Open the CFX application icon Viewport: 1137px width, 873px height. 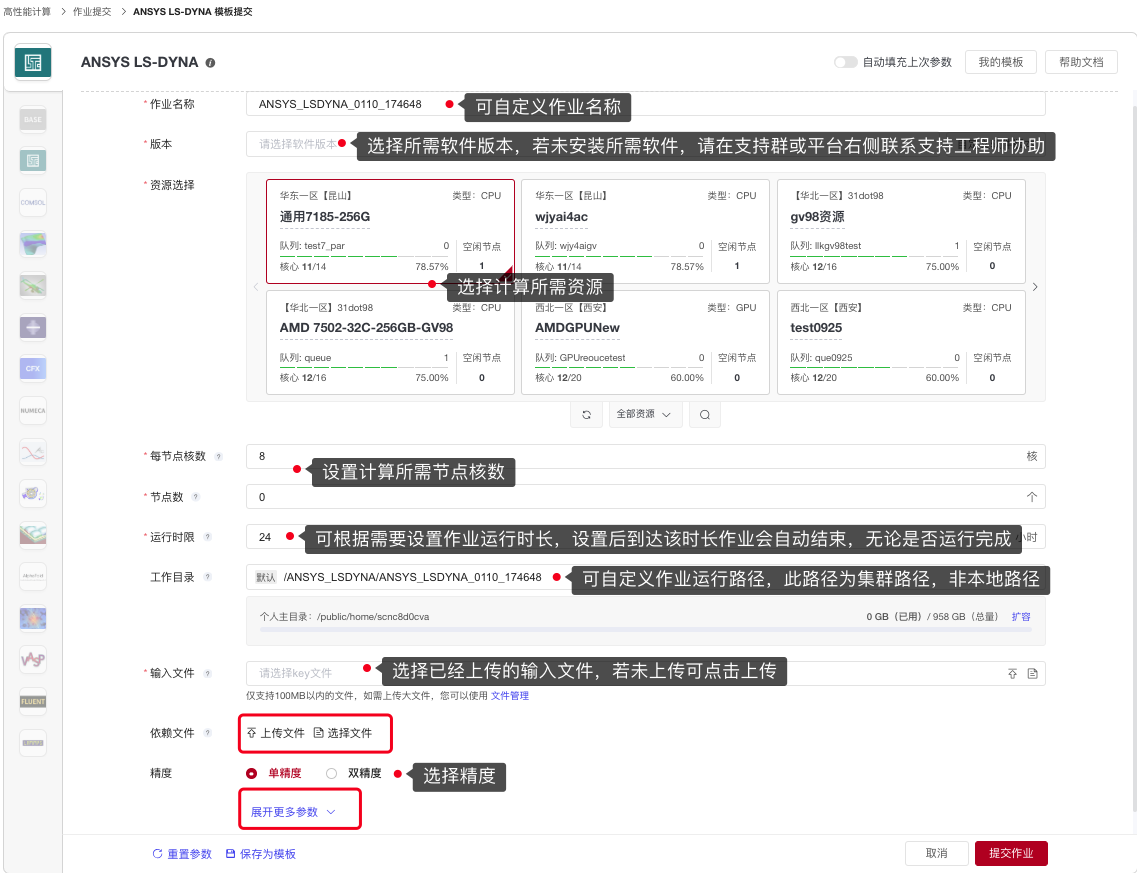pyautogui.click(x=33, y=368)
